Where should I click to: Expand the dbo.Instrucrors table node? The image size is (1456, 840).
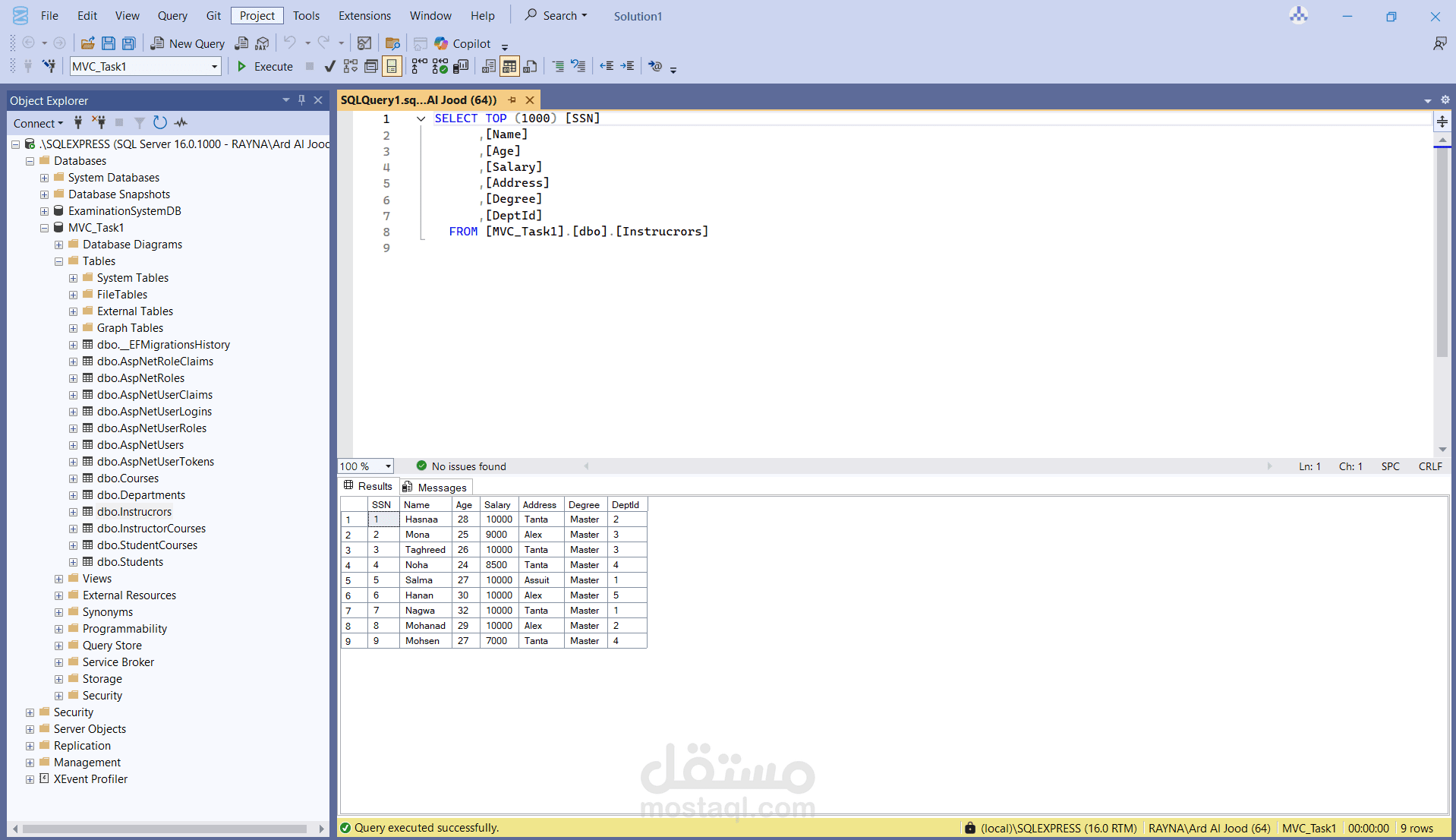point(73,512)
